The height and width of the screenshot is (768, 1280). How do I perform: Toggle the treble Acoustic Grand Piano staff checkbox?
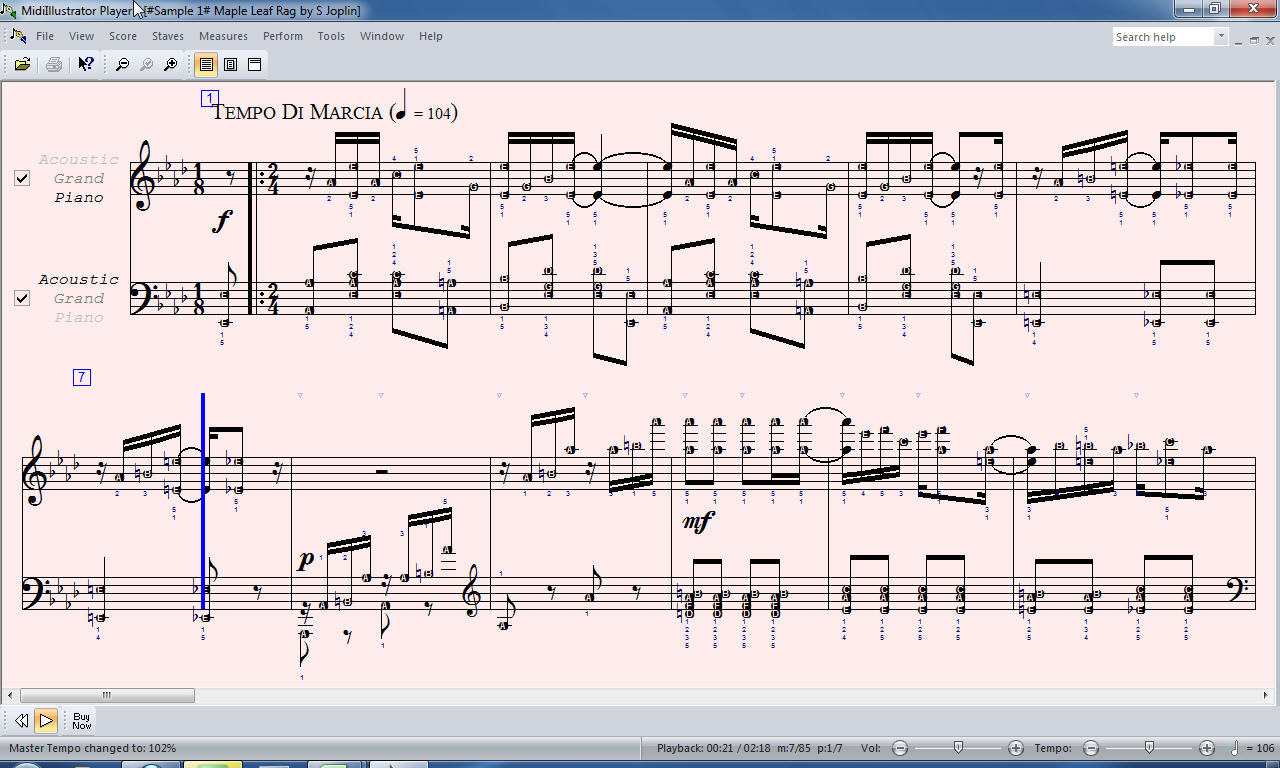click(22, 178)
